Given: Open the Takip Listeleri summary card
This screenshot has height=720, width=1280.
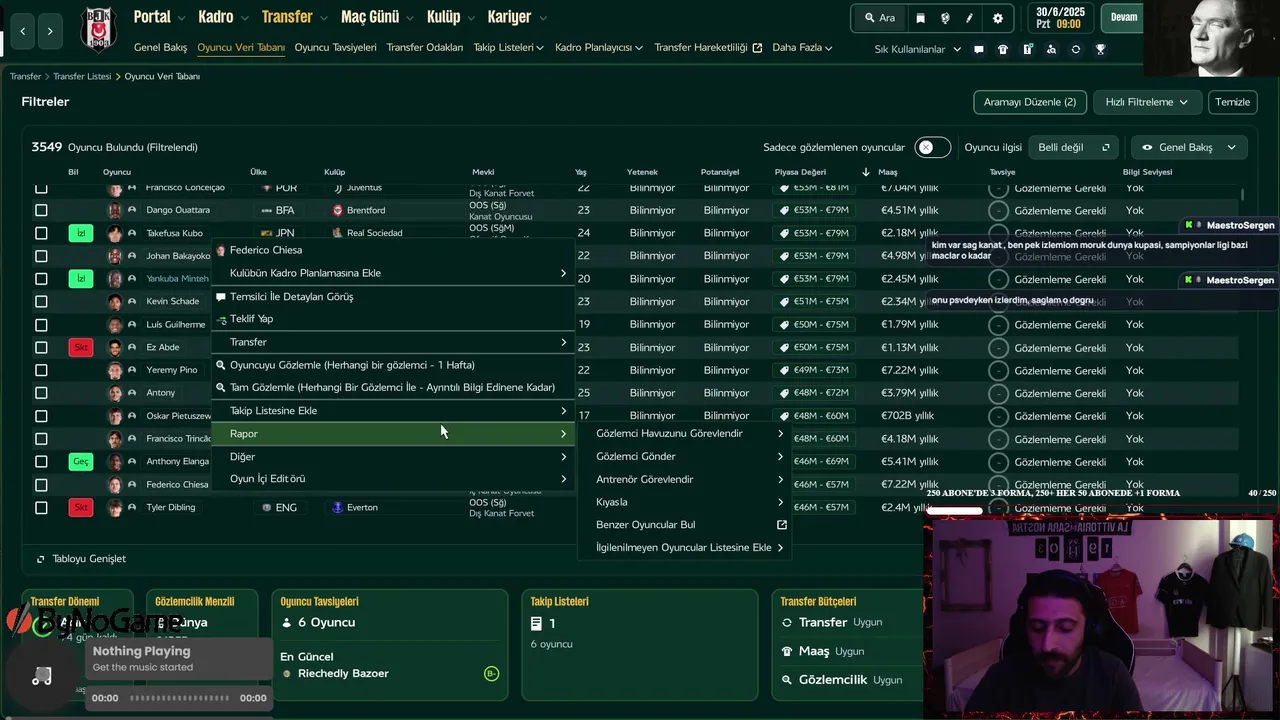Looking at the screenshot, I should 640,644.
